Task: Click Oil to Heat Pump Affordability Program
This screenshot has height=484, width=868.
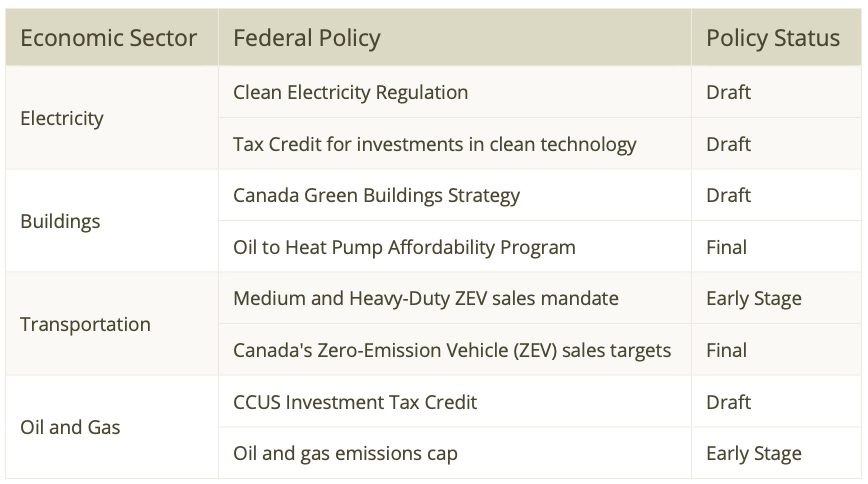Action: [404, 247]
